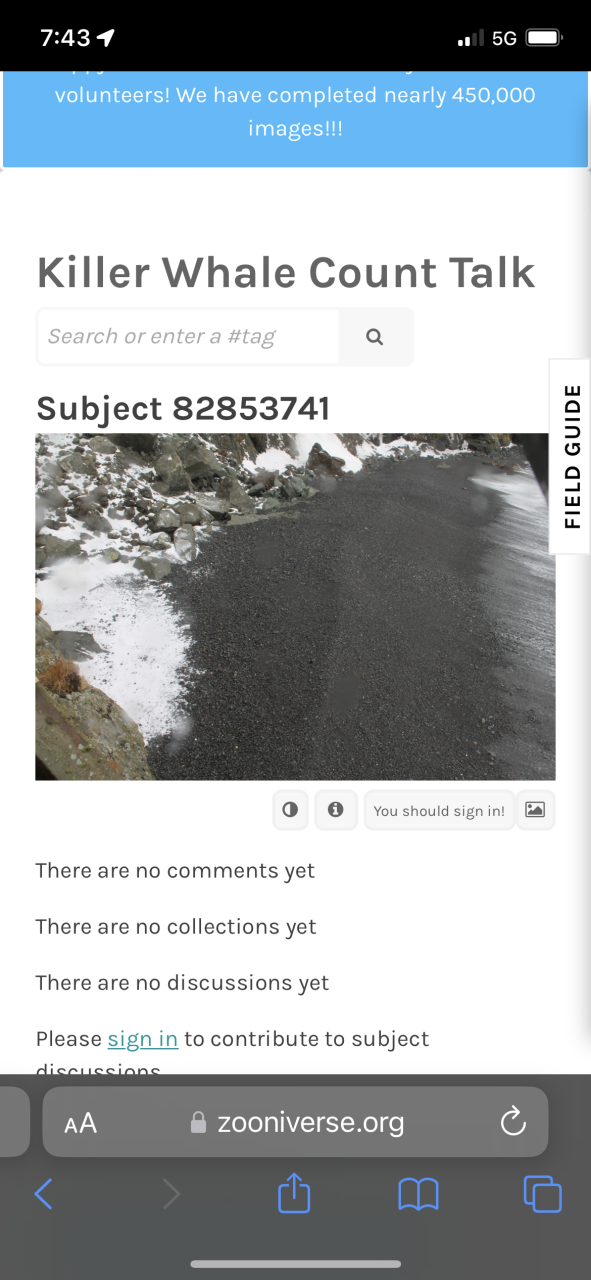The height and width of the screenshot is (1280, 591).
Task: Toggle the image invert contrast icon
Action: (290, 810)
